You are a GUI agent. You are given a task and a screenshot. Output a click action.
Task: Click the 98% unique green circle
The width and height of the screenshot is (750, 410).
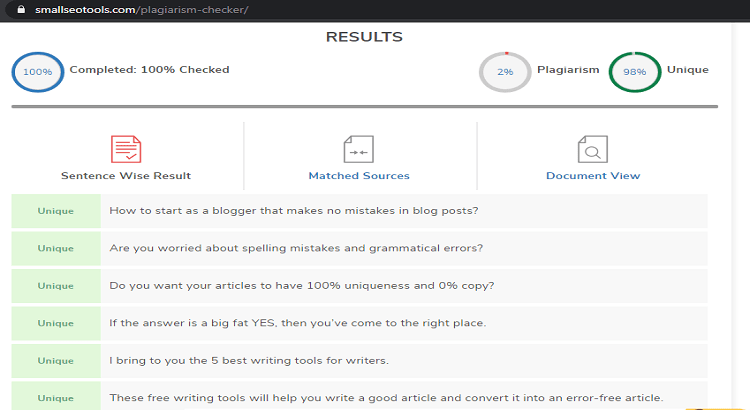tap(635, 72)
